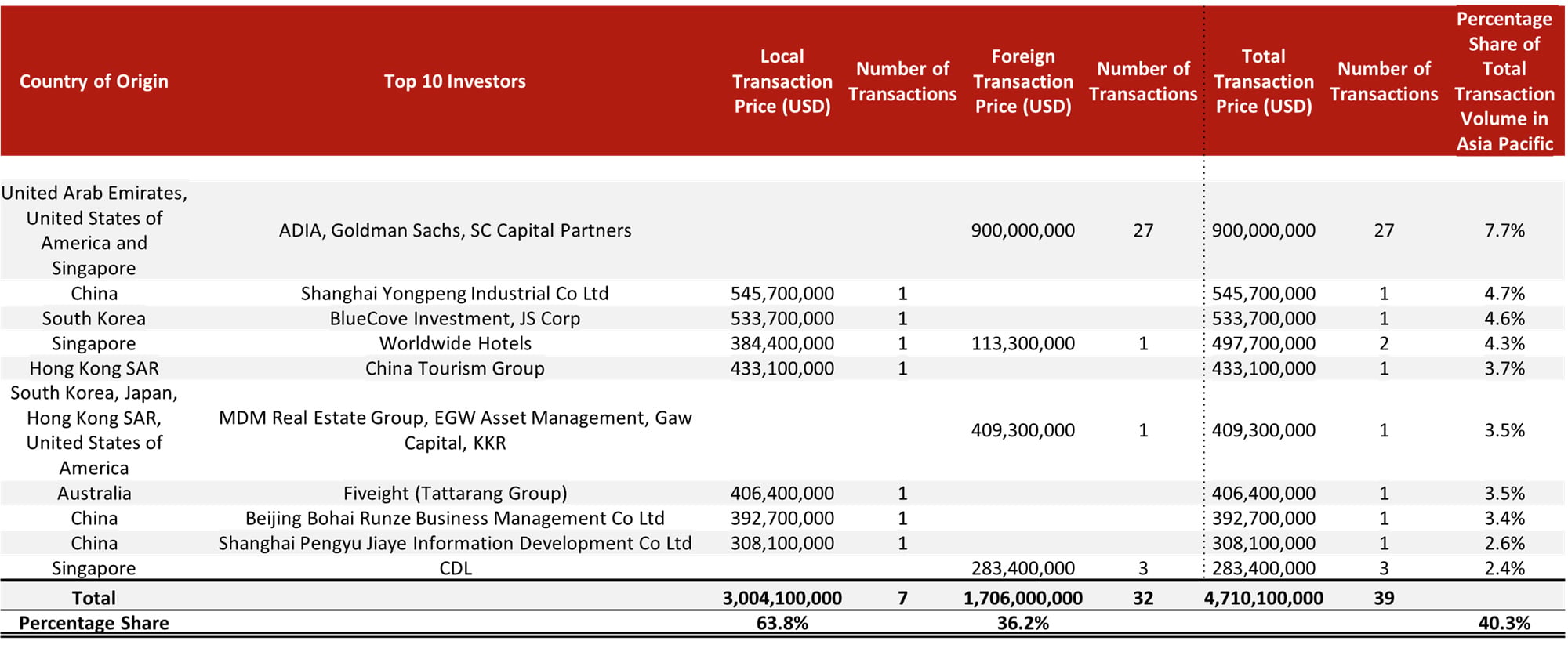Viewport: 1568px width, 648px height.
Task: Select the Shanghai Yongpeng Industrial Co Ltd cell
Action: pyautogui.click(x=455, y=294)
